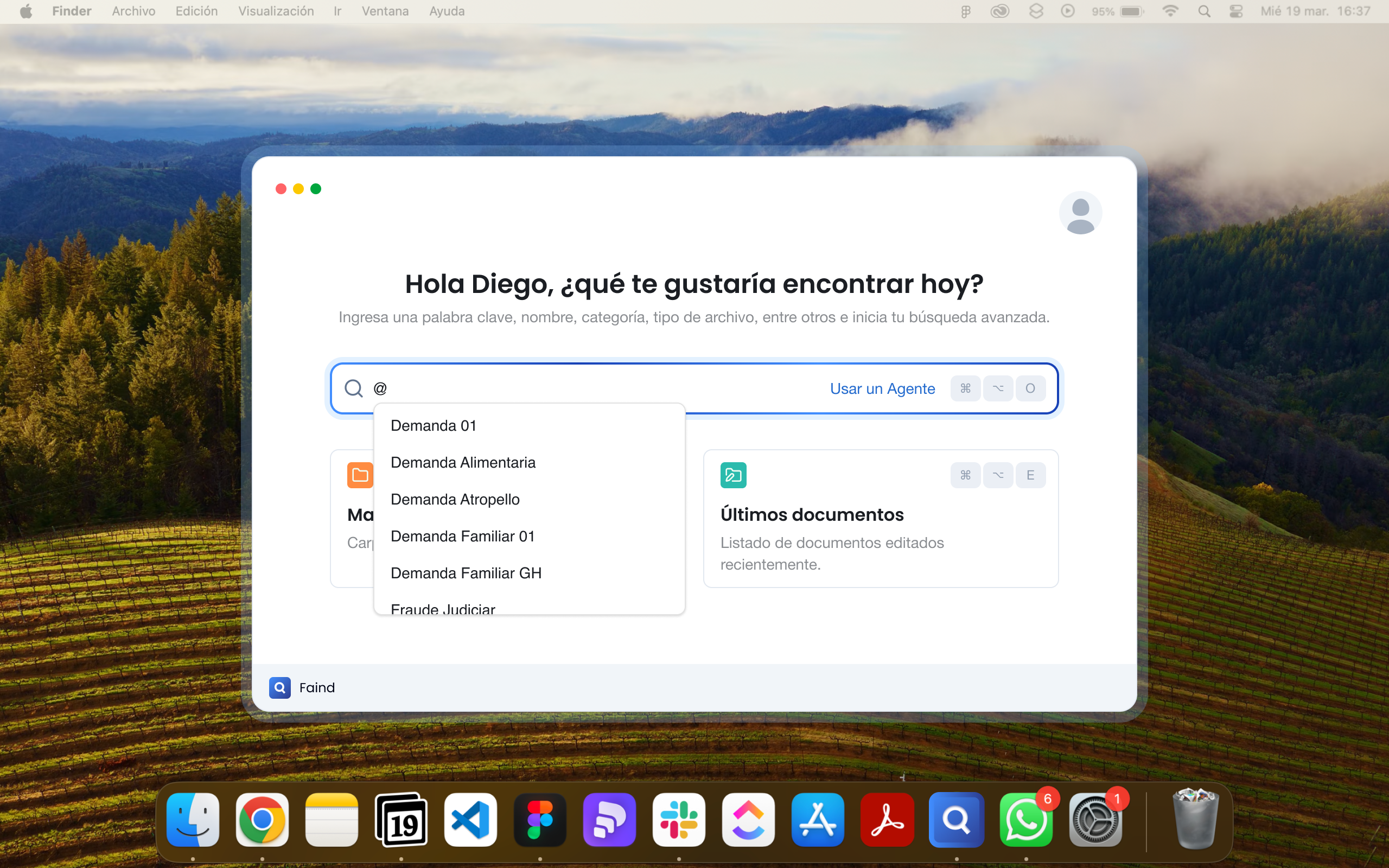Click the magnifying glass inside the search bar
Screen dimensions: 1389x868
click(354, 388)
